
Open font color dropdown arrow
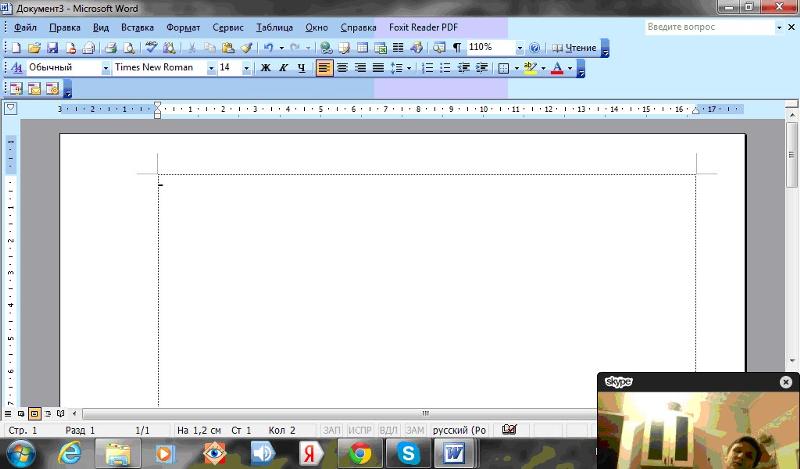570,68
